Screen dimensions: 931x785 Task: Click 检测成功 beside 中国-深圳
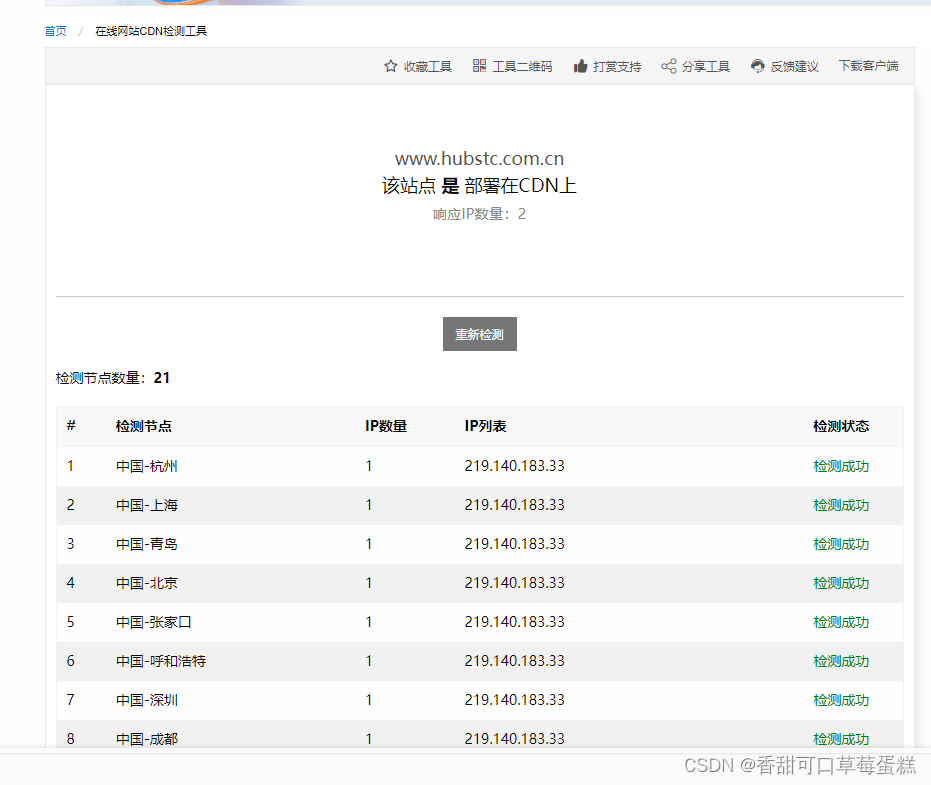[842, 700]
